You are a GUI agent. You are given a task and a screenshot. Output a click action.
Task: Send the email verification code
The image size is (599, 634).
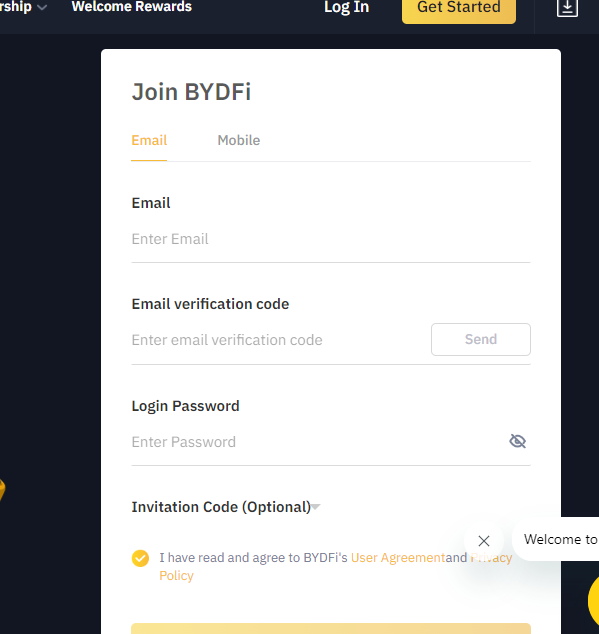tap(480, 339)
